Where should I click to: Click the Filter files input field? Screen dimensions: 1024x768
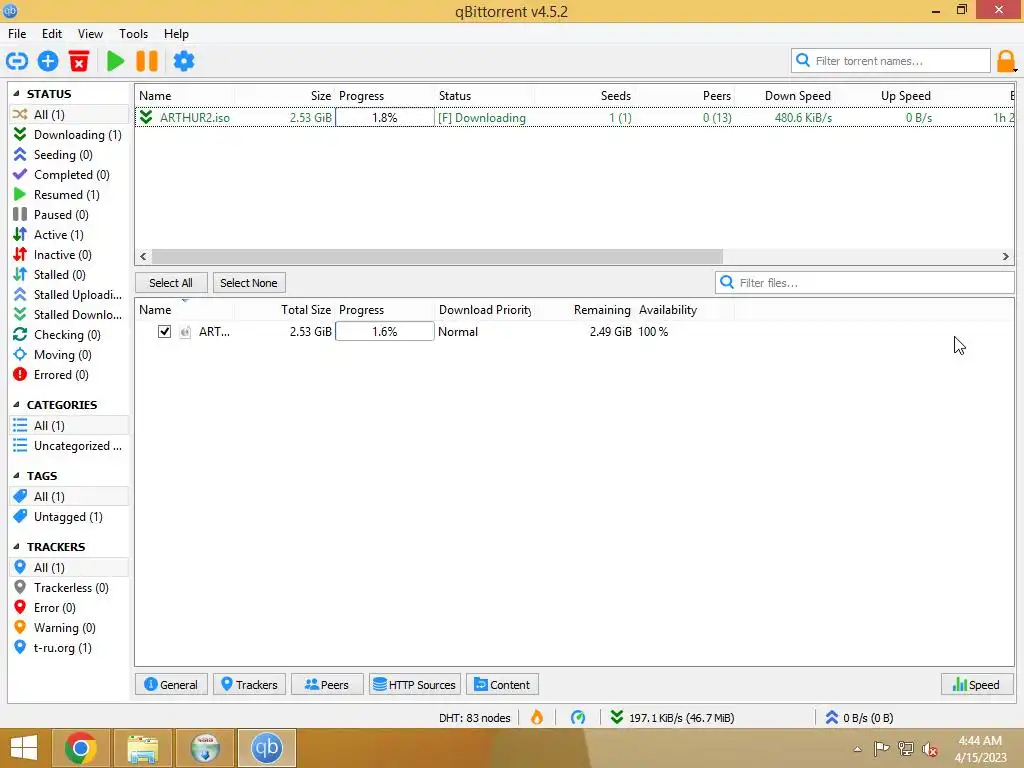tap(865, 283)
